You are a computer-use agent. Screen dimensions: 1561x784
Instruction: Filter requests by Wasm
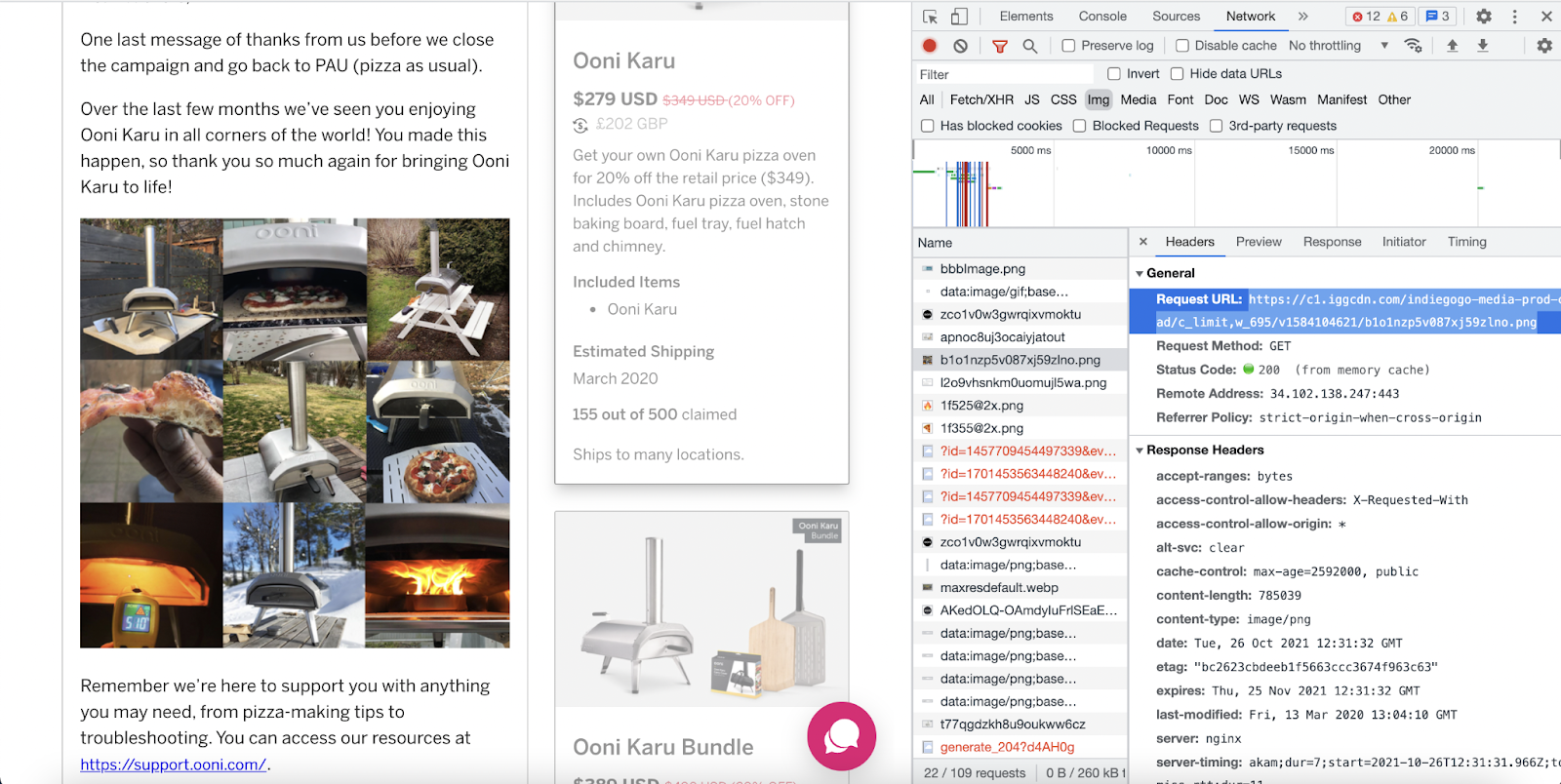pos(1288,100)
